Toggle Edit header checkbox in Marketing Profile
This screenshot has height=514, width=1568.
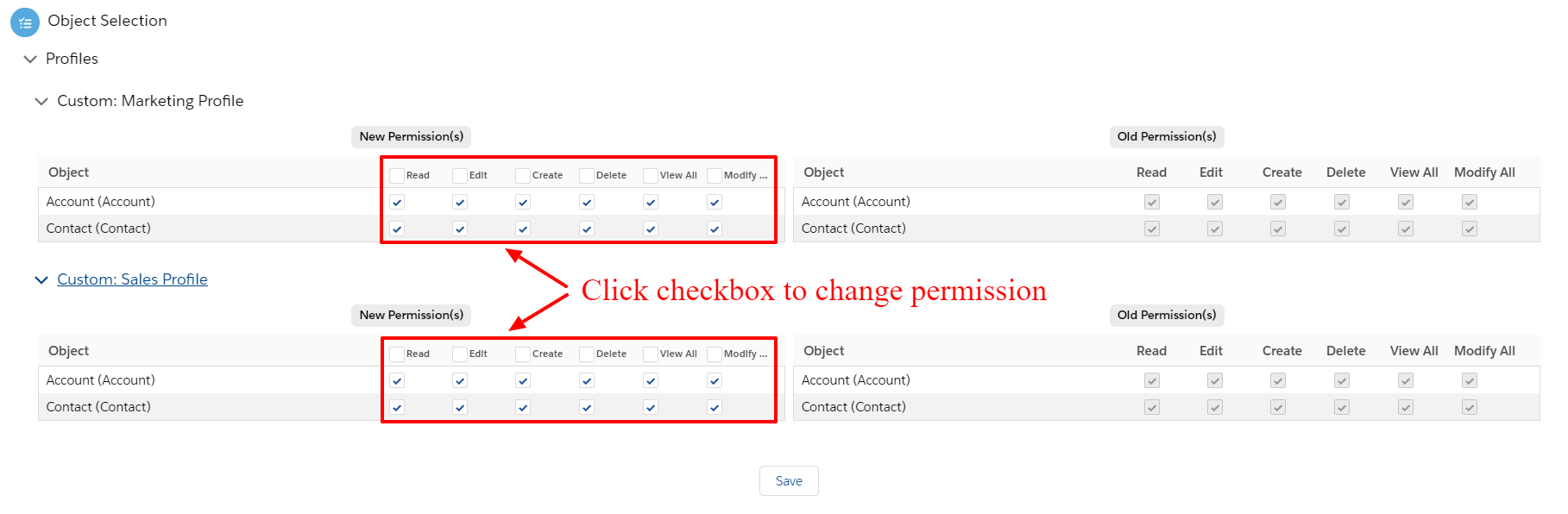click(x=460, y=176)
